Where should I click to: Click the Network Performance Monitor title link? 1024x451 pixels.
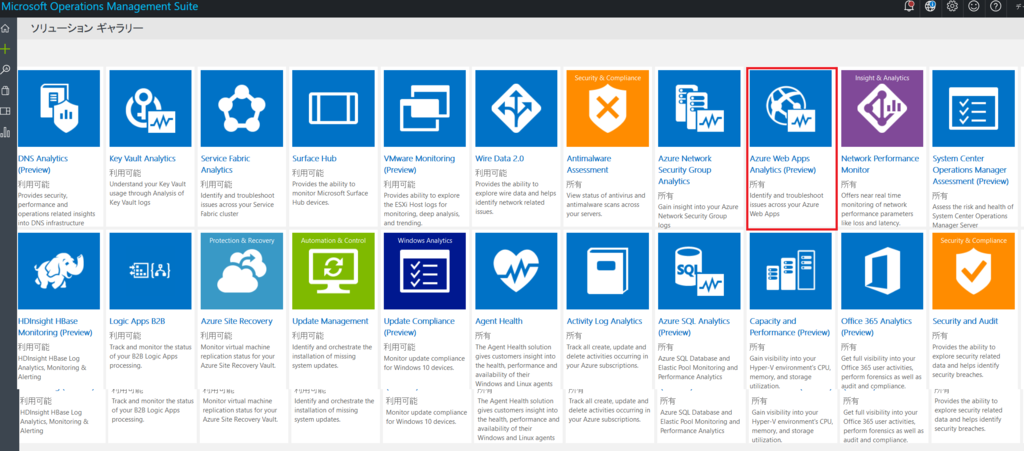tap(880, 164)
